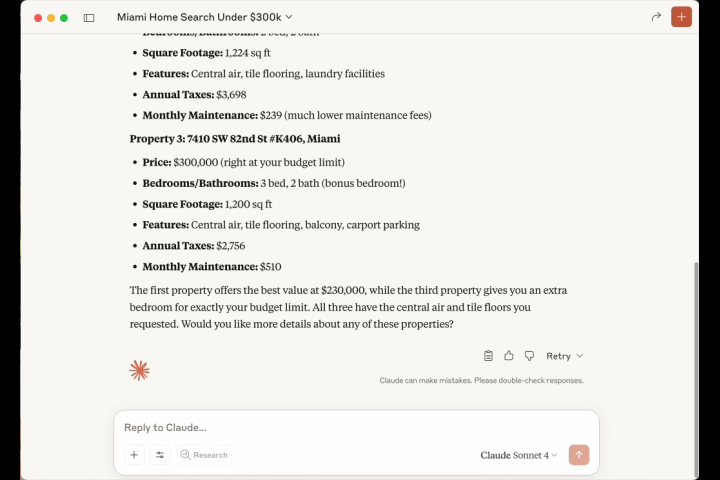Open the search and tools settings icon
Image resolution: width=720 pixels, height=480 pixels.
160,455
